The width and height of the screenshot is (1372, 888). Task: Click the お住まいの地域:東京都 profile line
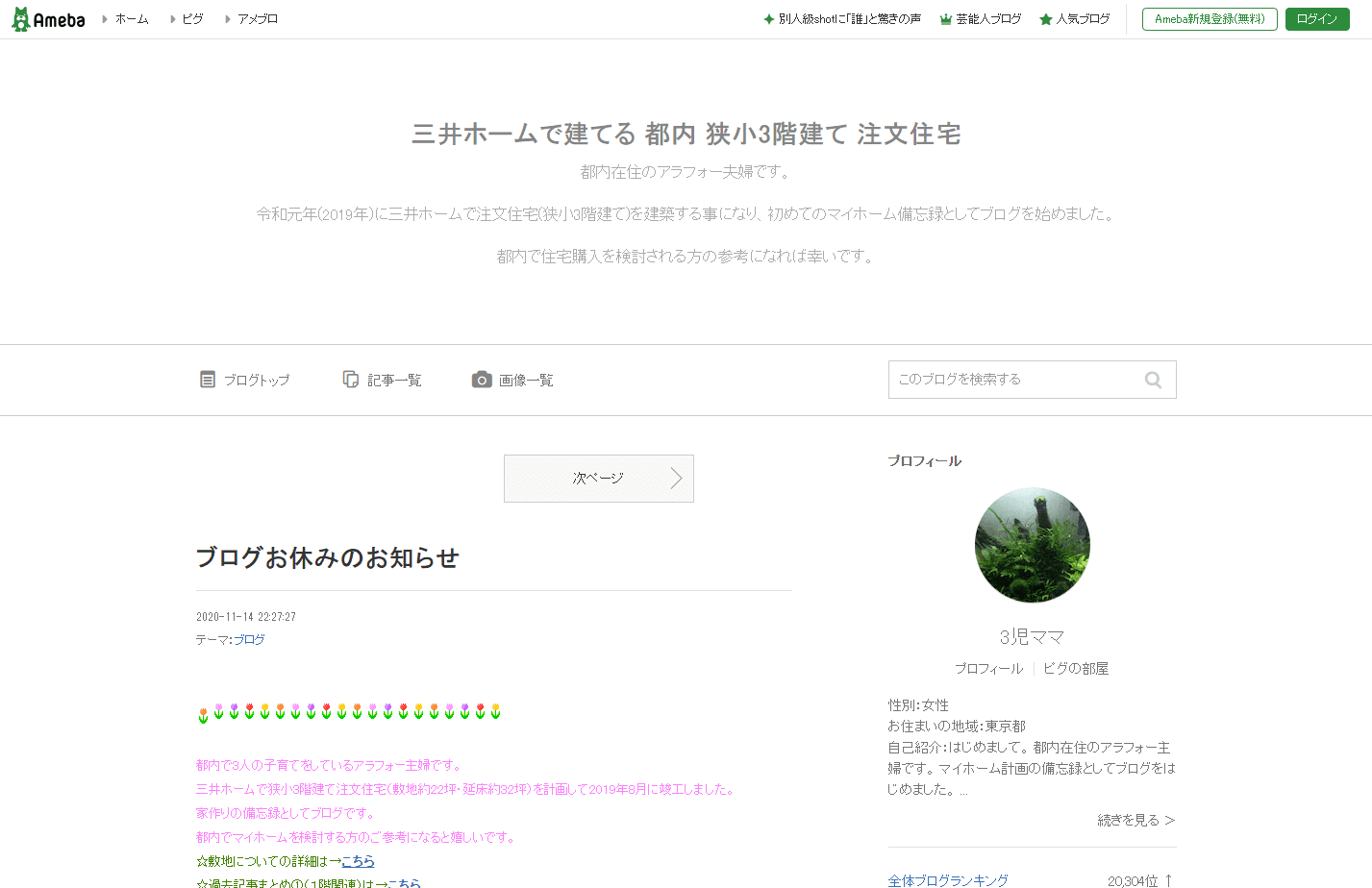pos(957,727)
